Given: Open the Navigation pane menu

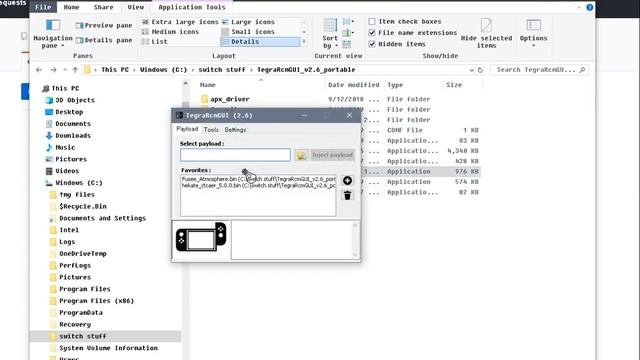Looking at the screenshot, I should pyautogui.click(x=53, y=33).
